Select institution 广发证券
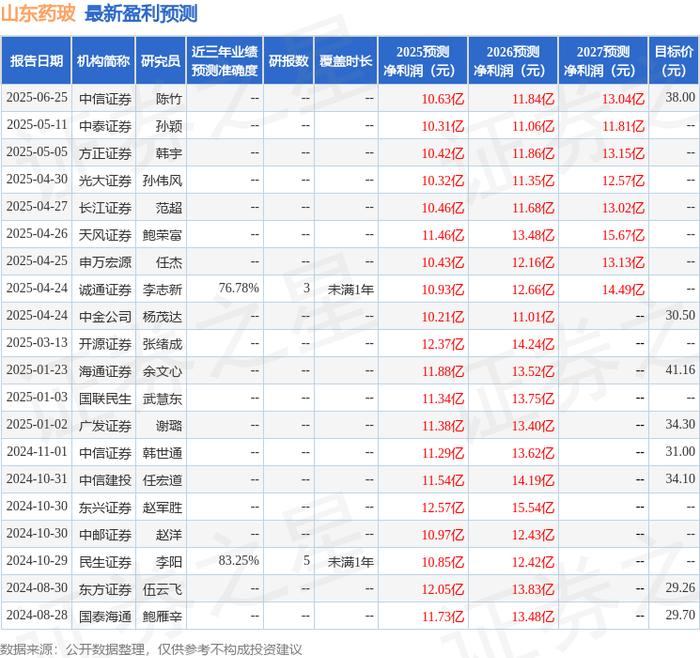The height and width of the screenshot is (658, 700). [x=105, y=425]
